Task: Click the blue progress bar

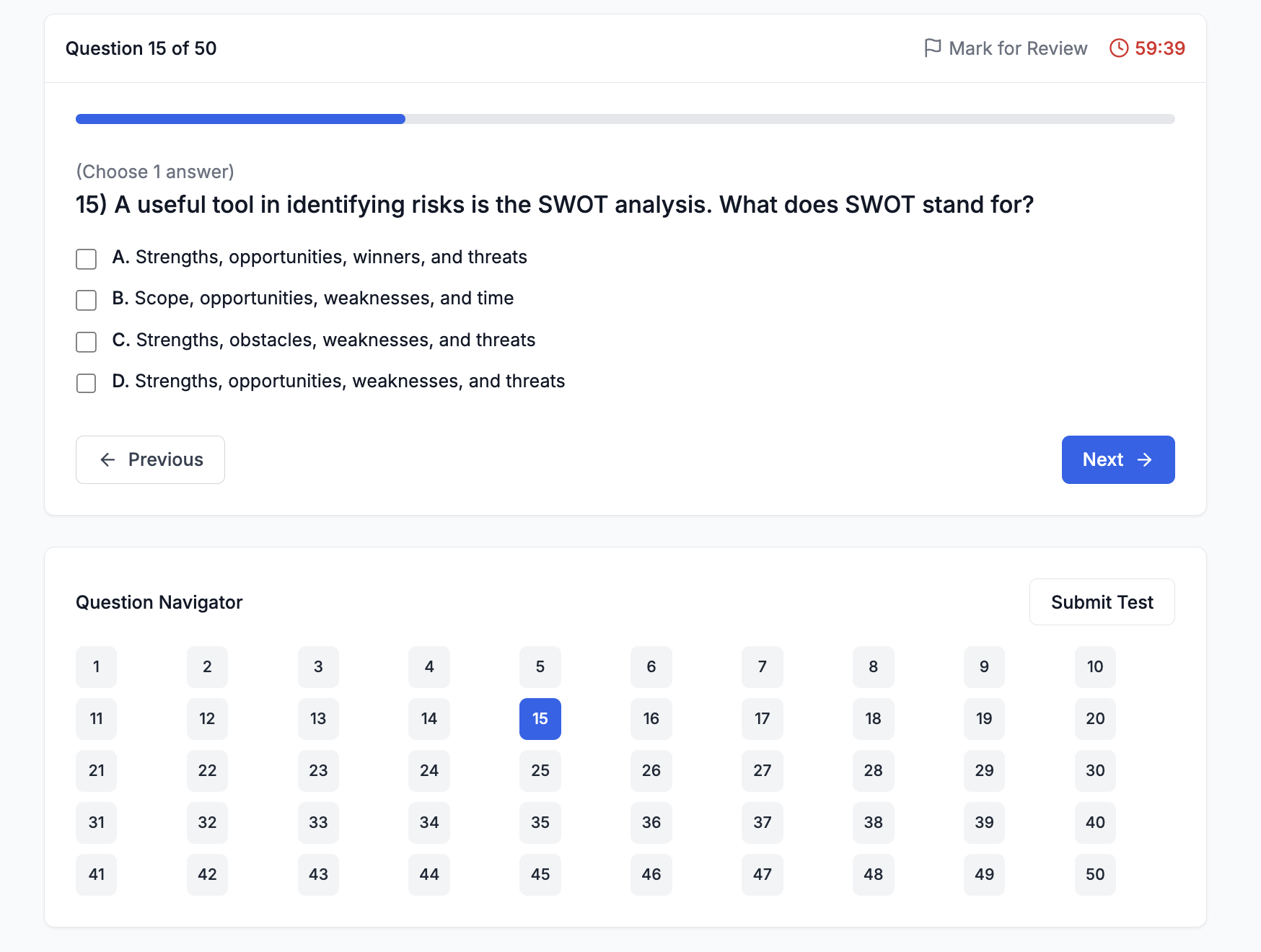Action: (x=240, y=119)
